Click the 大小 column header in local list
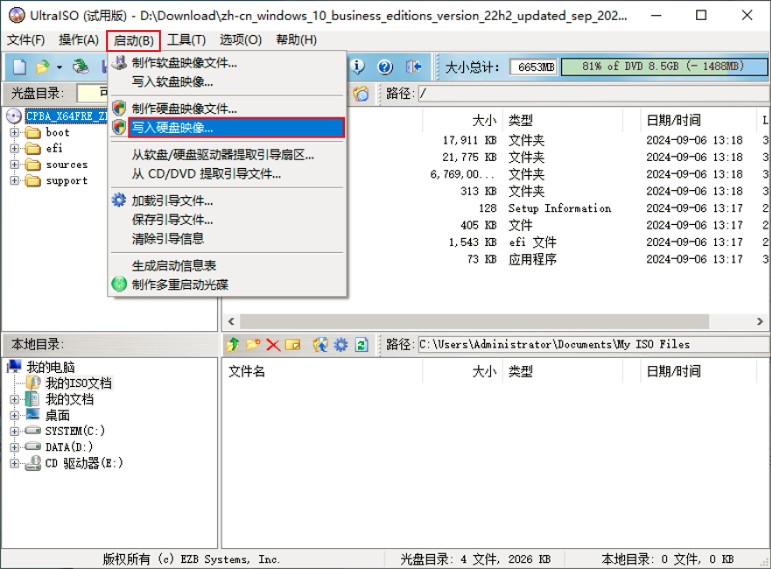The width and height of the screenshot is (771, 569). click(x=483, y=371)
